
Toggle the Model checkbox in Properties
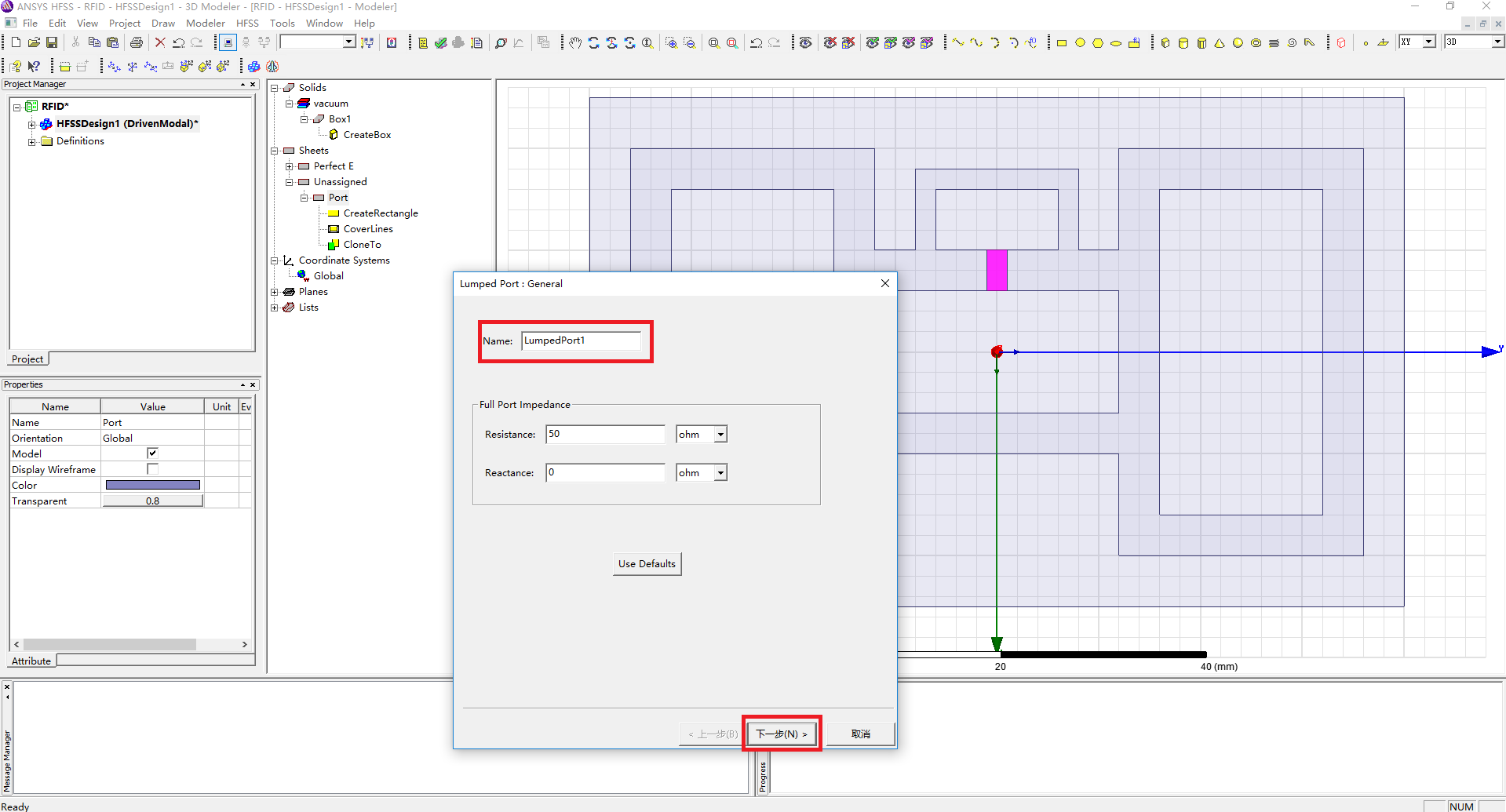[x=152, y=453]
